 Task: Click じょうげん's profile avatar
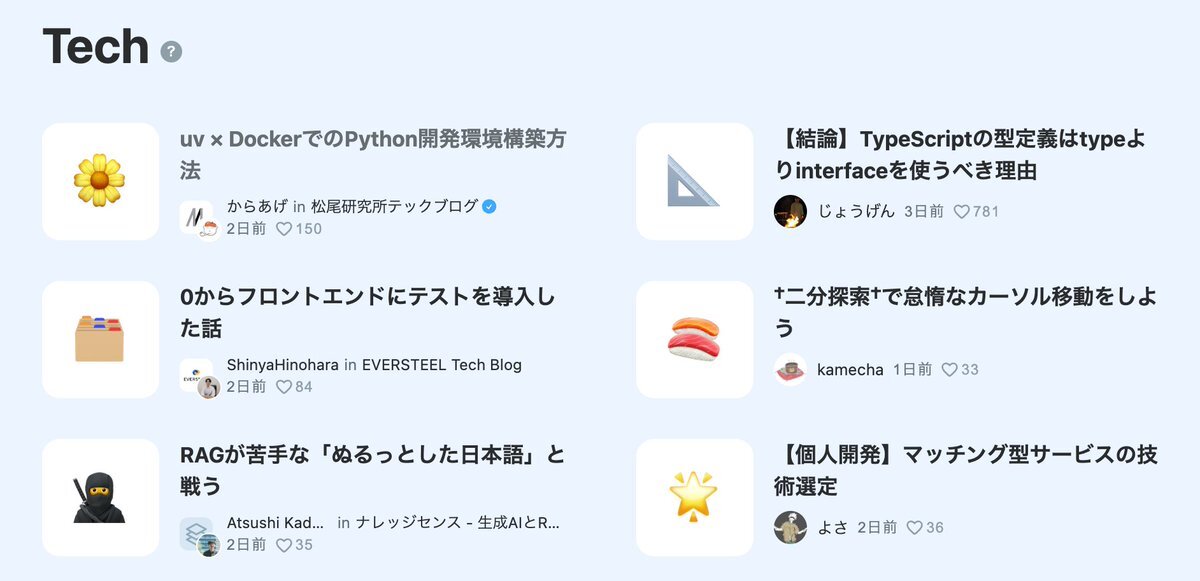point(790,211)
